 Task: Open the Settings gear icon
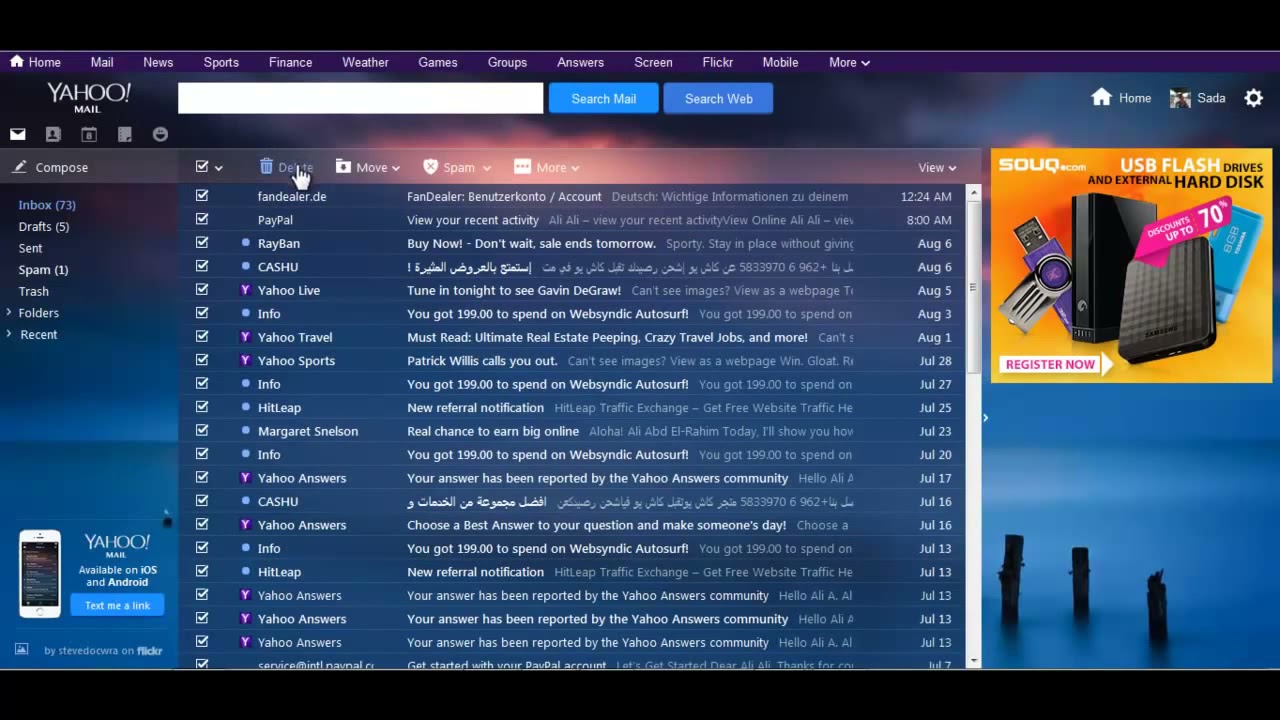click(x=1253, y=98)
